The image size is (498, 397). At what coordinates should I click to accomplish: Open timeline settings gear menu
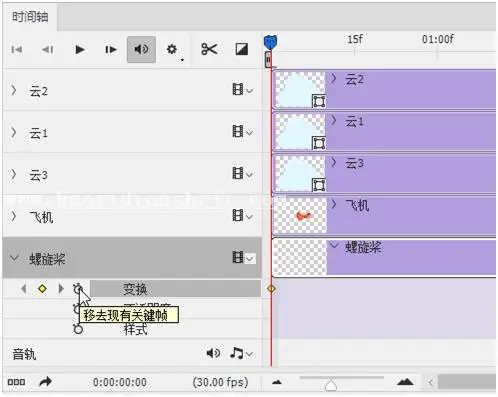pyautogui.click(x=172, y=50)
